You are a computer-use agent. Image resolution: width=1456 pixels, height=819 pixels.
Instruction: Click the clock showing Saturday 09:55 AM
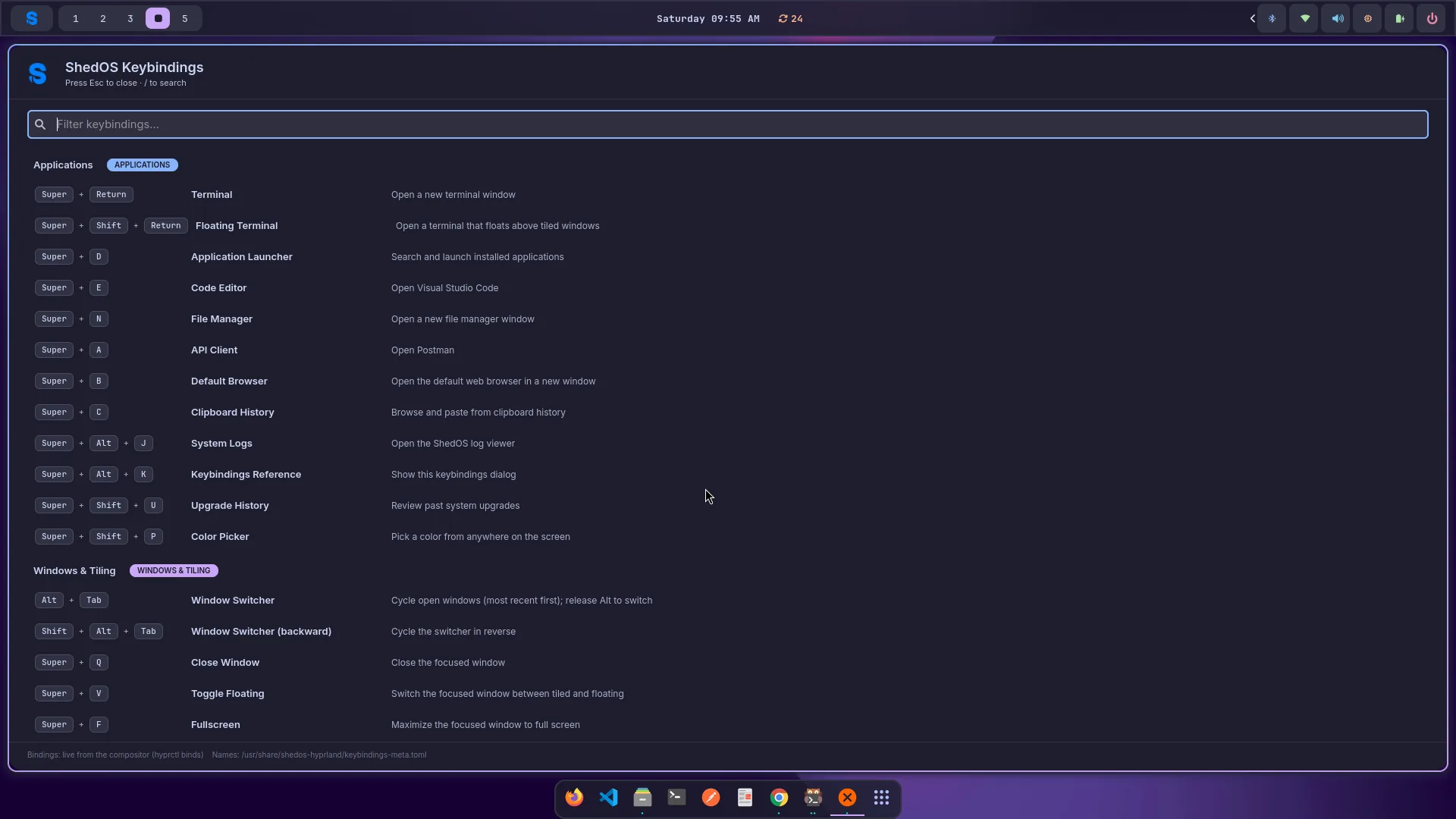click(x=708, y=18)
